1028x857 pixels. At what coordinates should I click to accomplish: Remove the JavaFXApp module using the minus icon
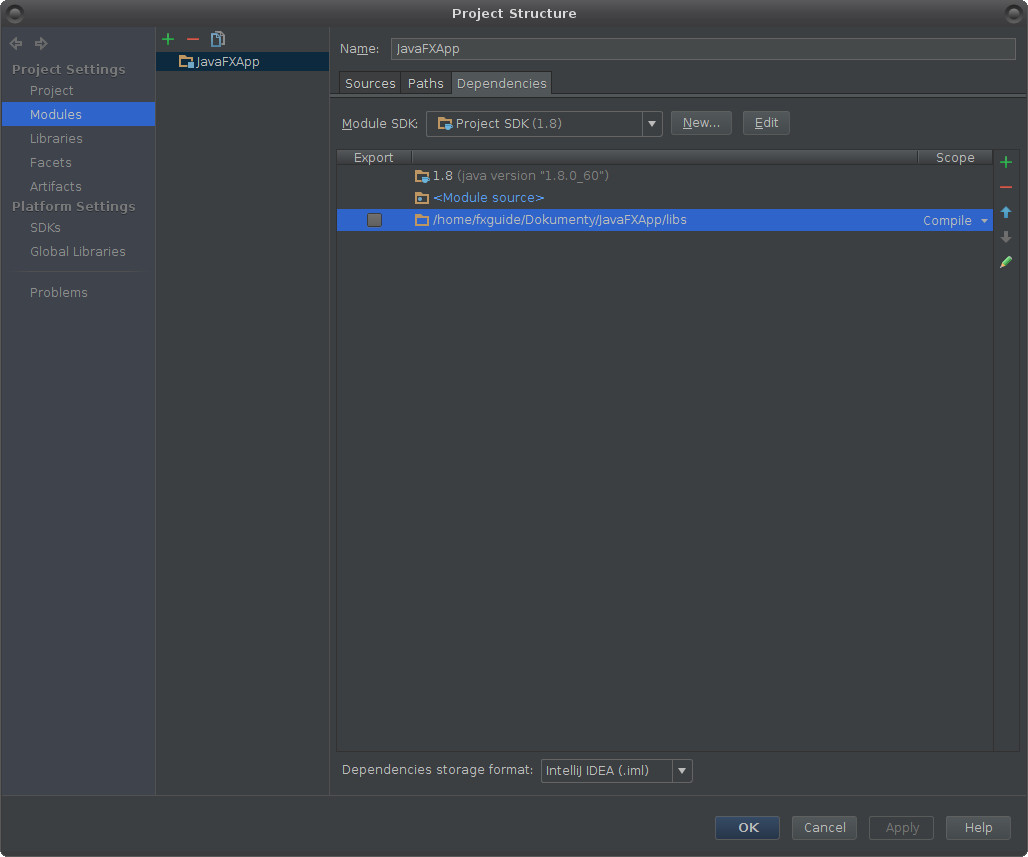[x=192, y=39]
